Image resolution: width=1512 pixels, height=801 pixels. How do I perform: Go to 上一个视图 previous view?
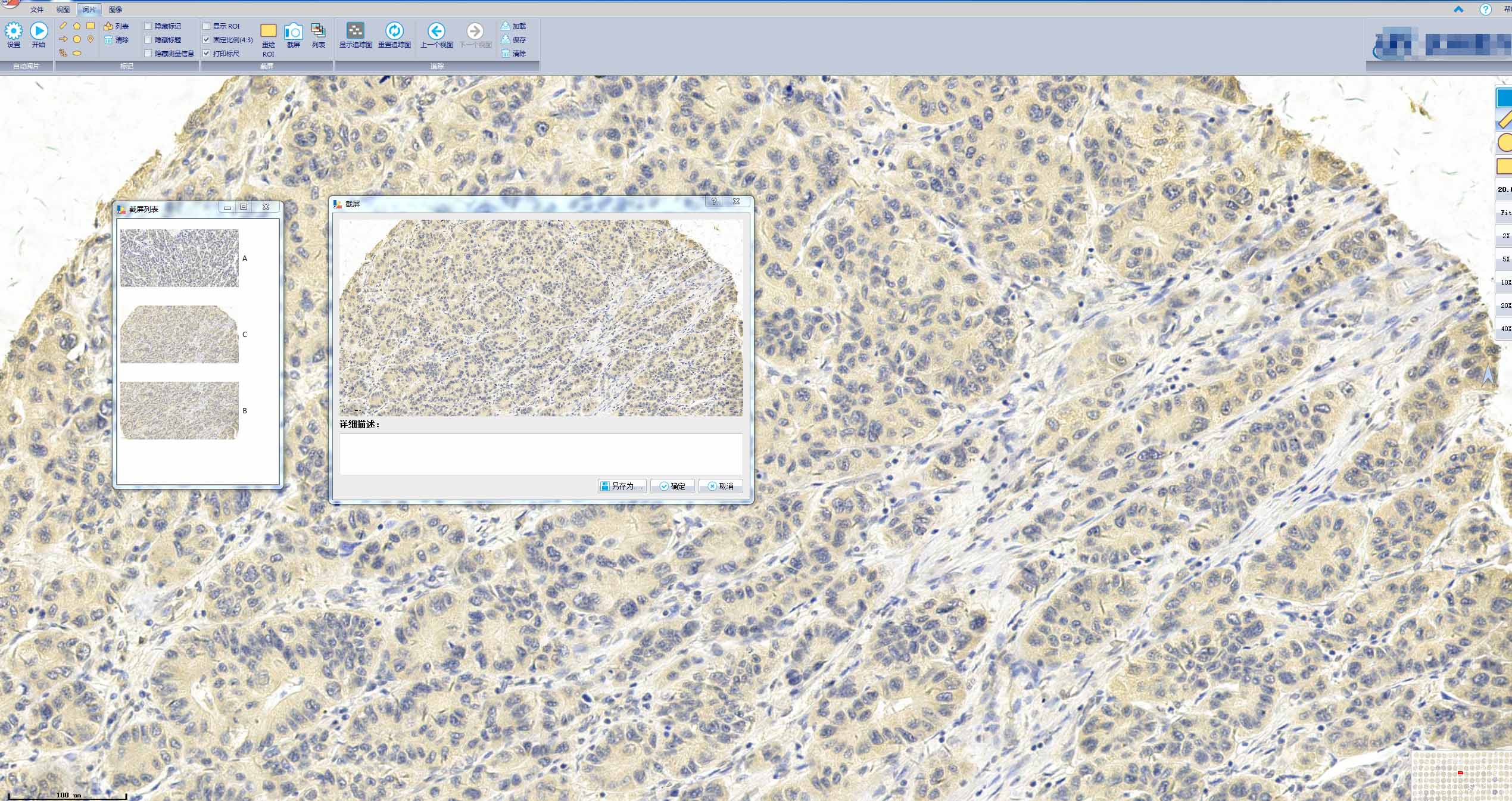437,36
